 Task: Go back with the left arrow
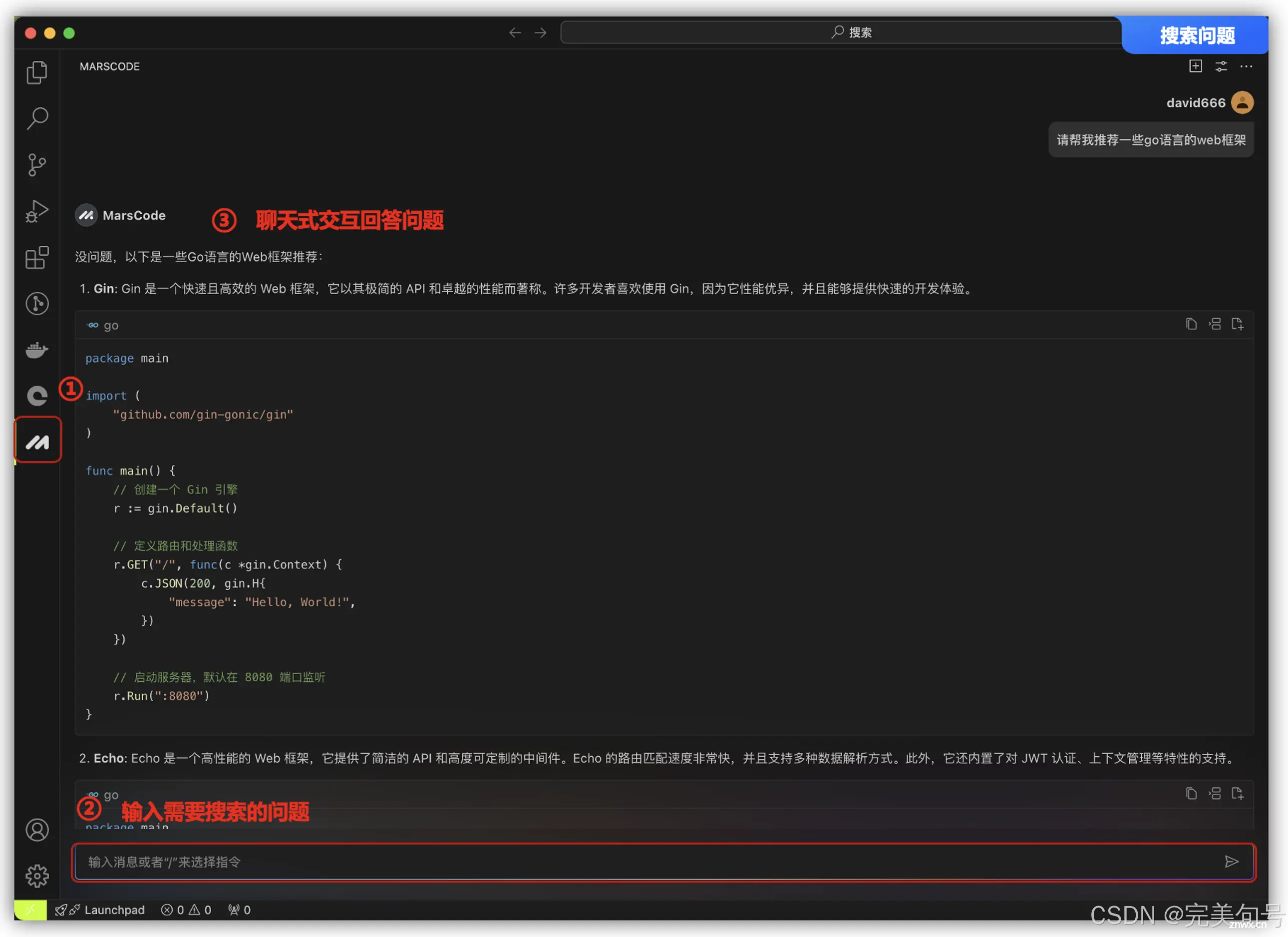515,32
